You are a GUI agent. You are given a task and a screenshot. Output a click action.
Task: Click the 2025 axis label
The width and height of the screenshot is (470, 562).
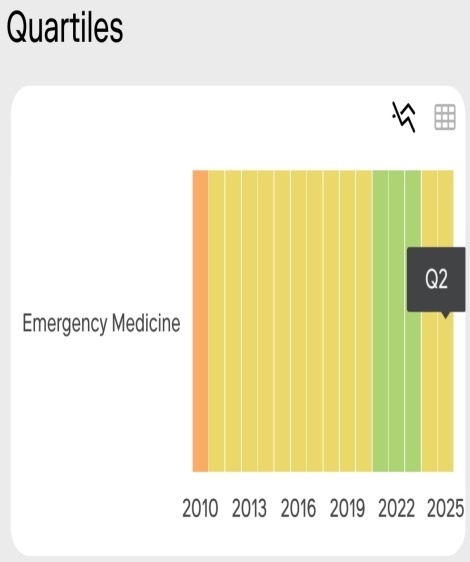pyautogui.click(x=446, y=508)
